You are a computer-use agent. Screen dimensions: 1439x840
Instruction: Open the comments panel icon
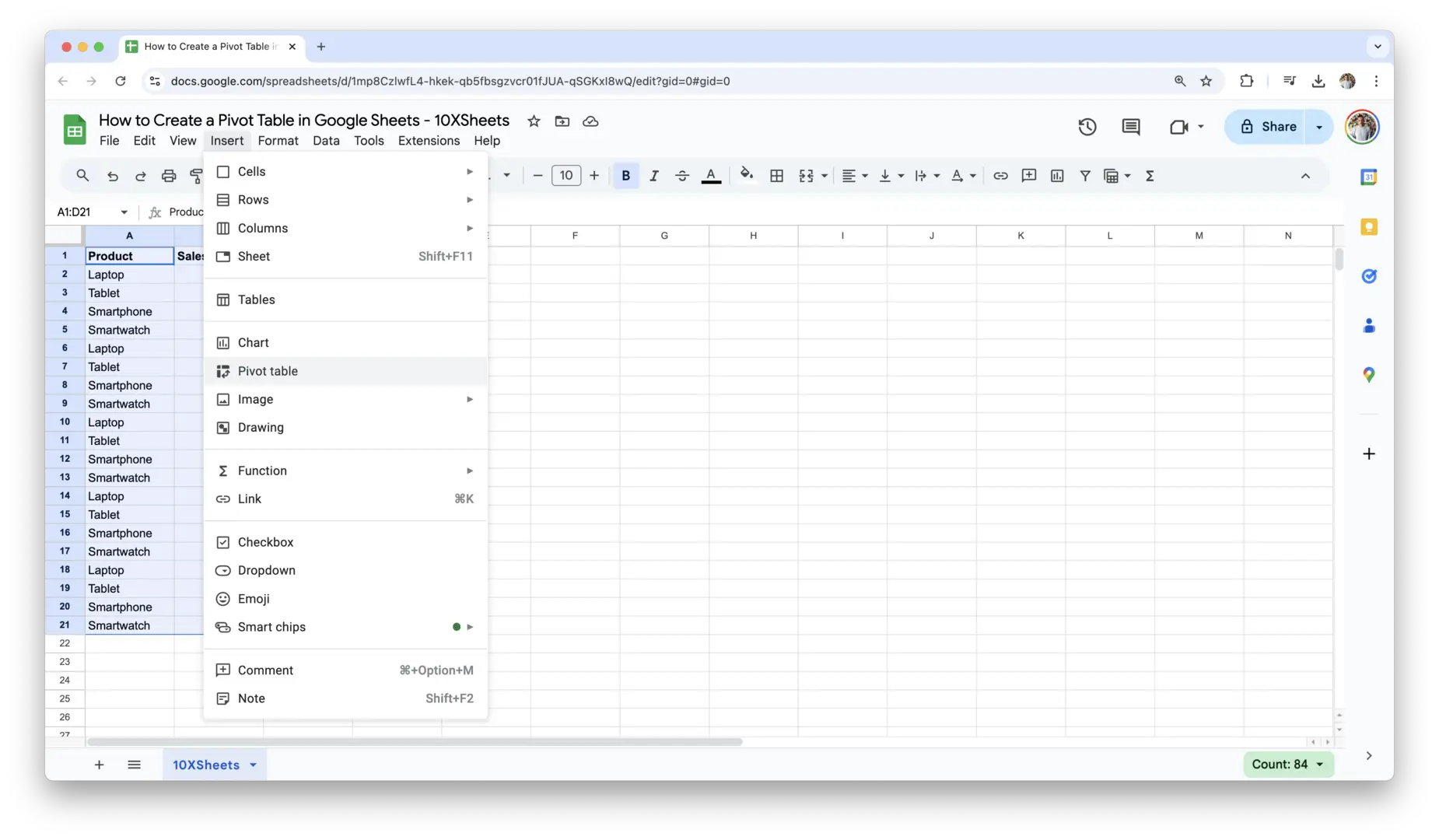point(1130,127)
